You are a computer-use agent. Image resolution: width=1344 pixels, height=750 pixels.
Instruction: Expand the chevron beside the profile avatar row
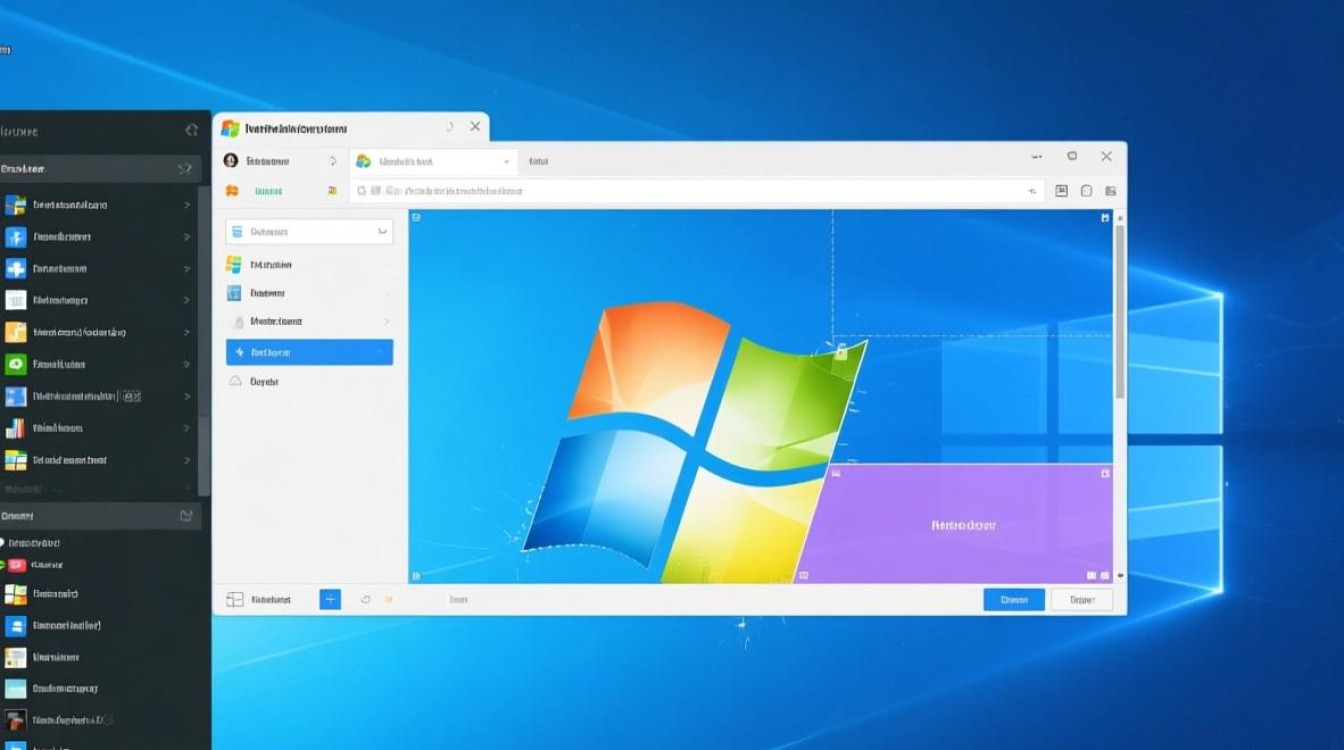point(332,161)
